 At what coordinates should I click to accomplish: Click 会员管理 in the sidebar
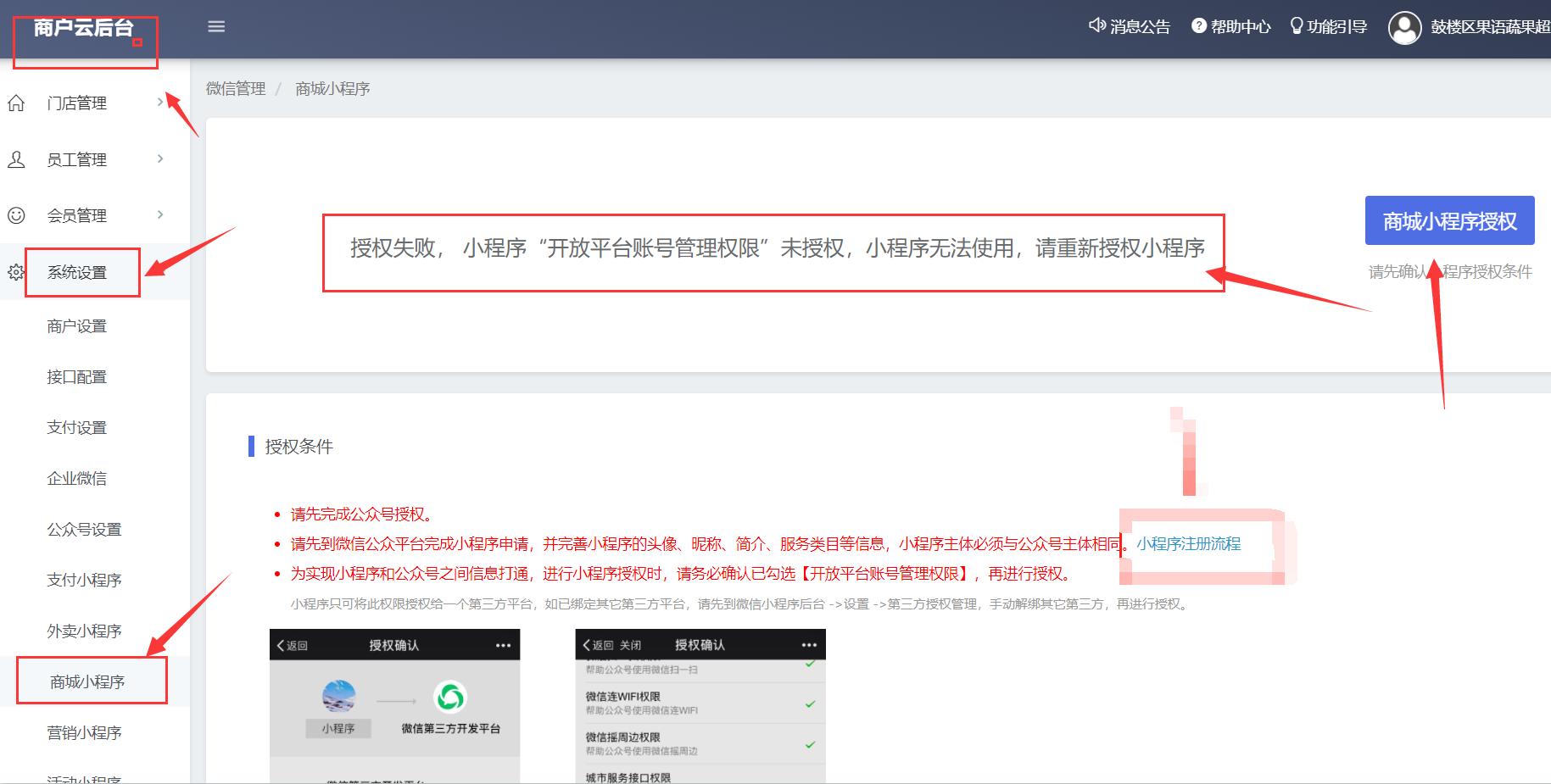pyautogui.click(x=76, y=215)
